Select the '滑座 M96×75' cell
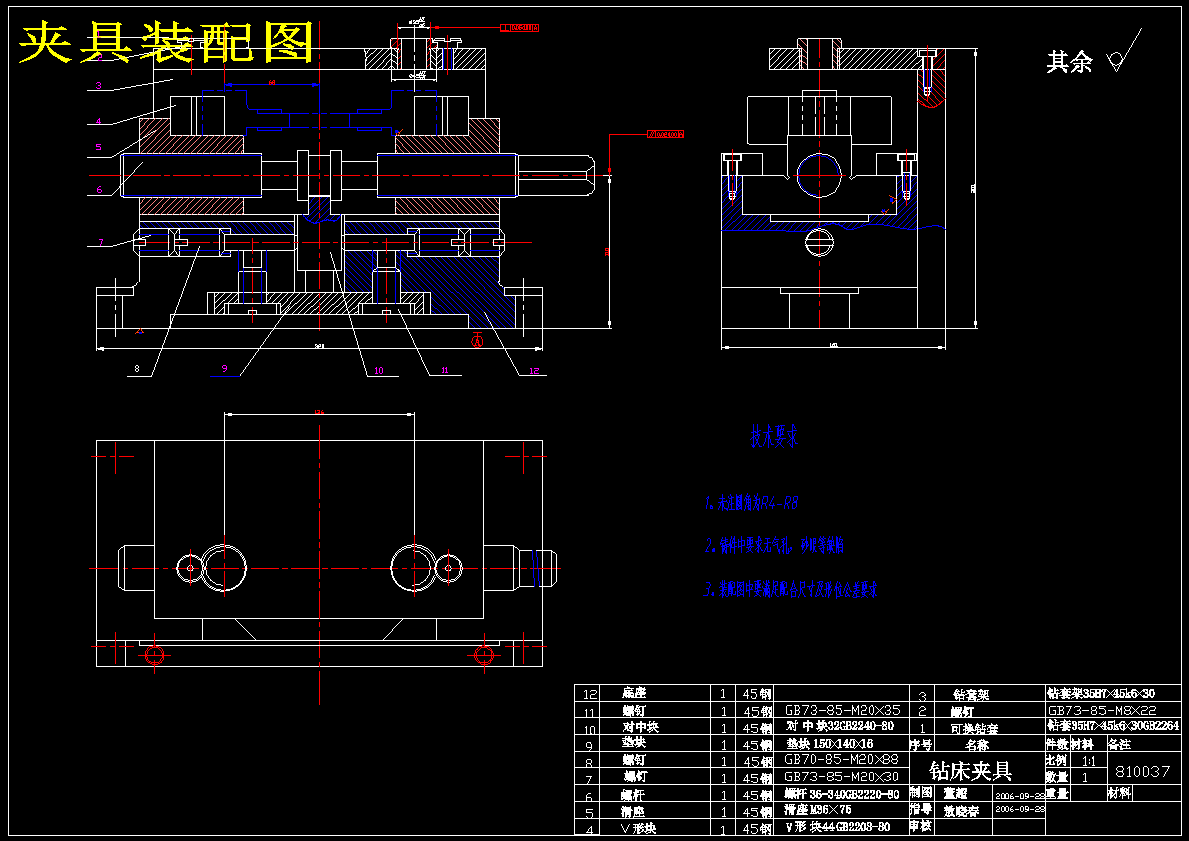This screenshot has width=1189, height=841. tap(817, 810)
